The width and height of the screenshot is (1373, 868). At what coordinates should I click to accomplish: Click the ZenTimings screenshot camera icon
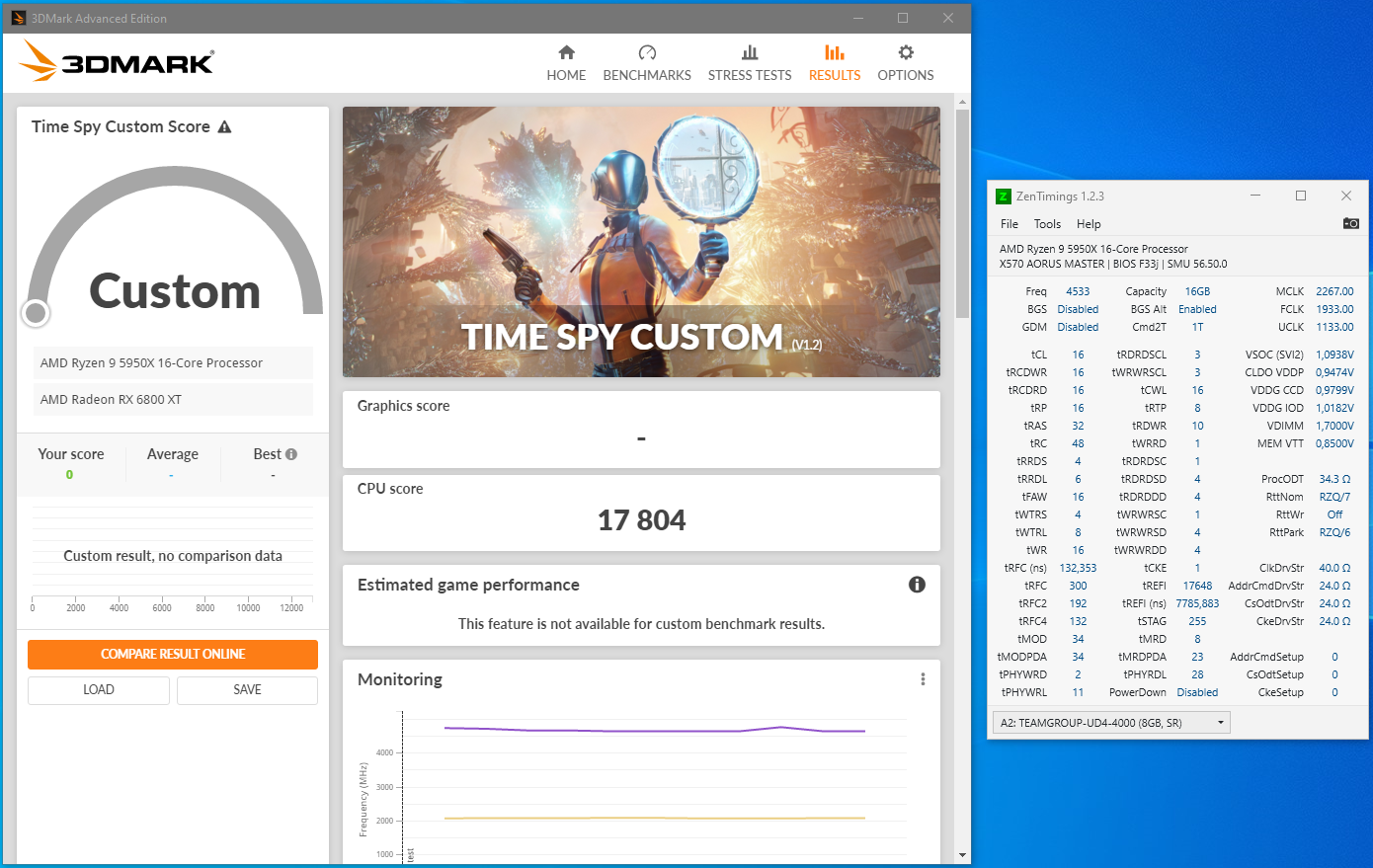pos(1351,223)
